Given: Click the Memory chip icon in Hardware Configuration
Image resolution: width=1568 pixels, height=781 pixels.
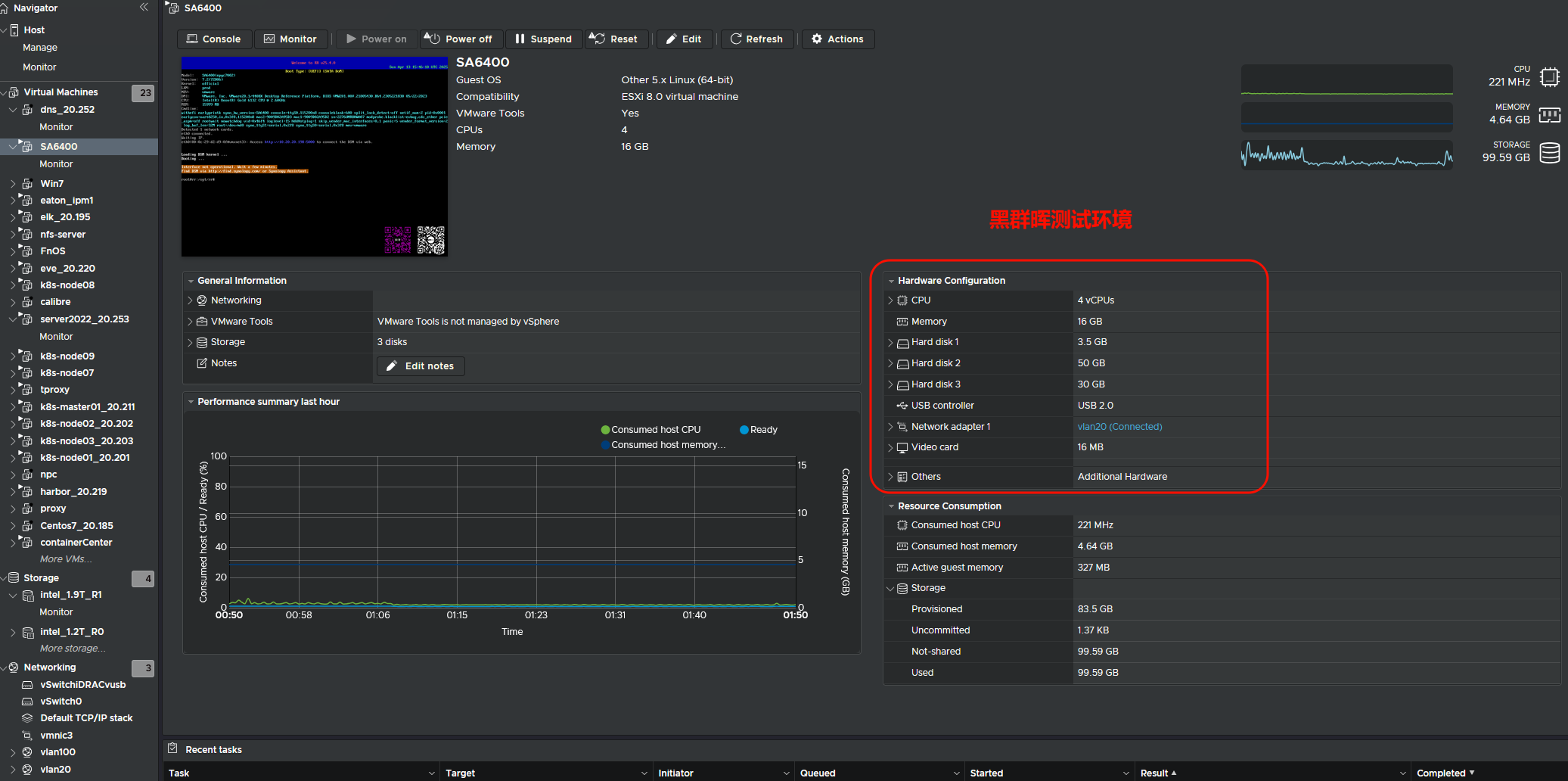Looking at the screenshot, I should point(902,322).
